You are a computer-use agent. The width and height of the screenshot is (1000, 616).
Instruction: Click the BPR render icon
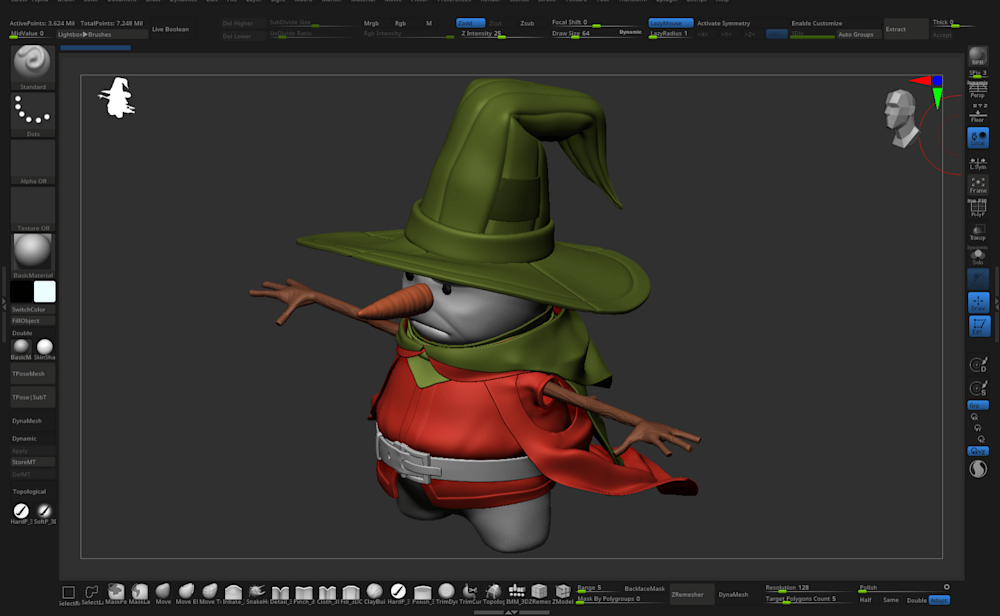click(x=978, y=56)
